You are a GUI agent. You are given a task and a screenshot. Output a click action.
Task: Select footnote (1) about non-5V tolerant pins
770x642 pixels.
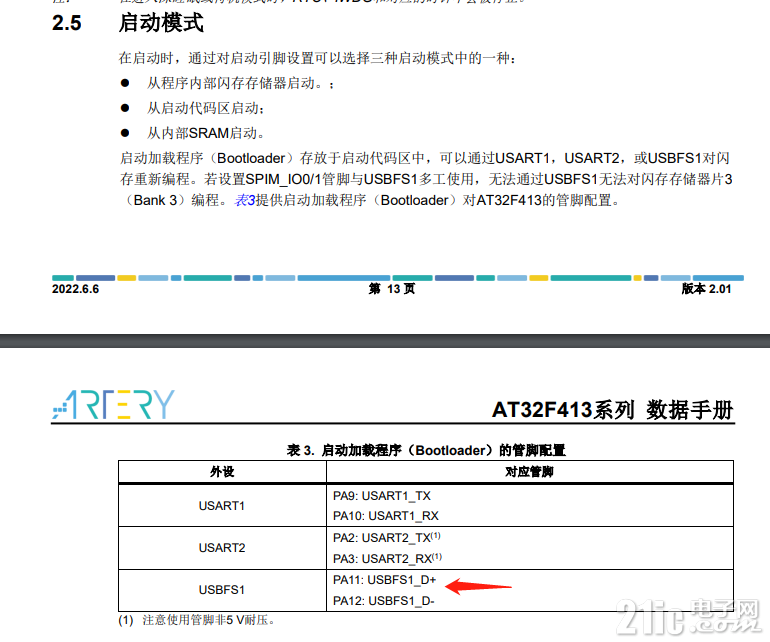pyautogui.click(x=196, y=620)
